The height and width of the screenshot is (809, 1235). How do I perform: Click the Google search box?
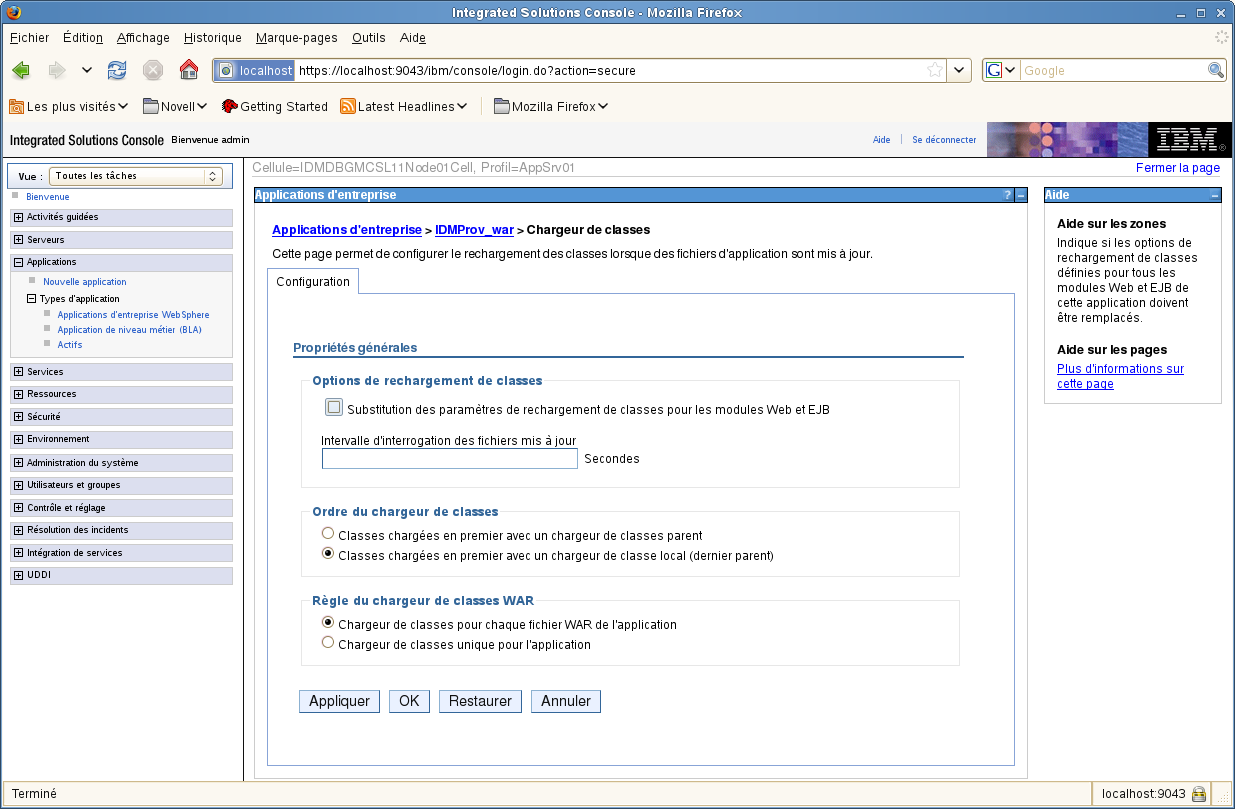pyautogui.click(x=1113, y=71)
